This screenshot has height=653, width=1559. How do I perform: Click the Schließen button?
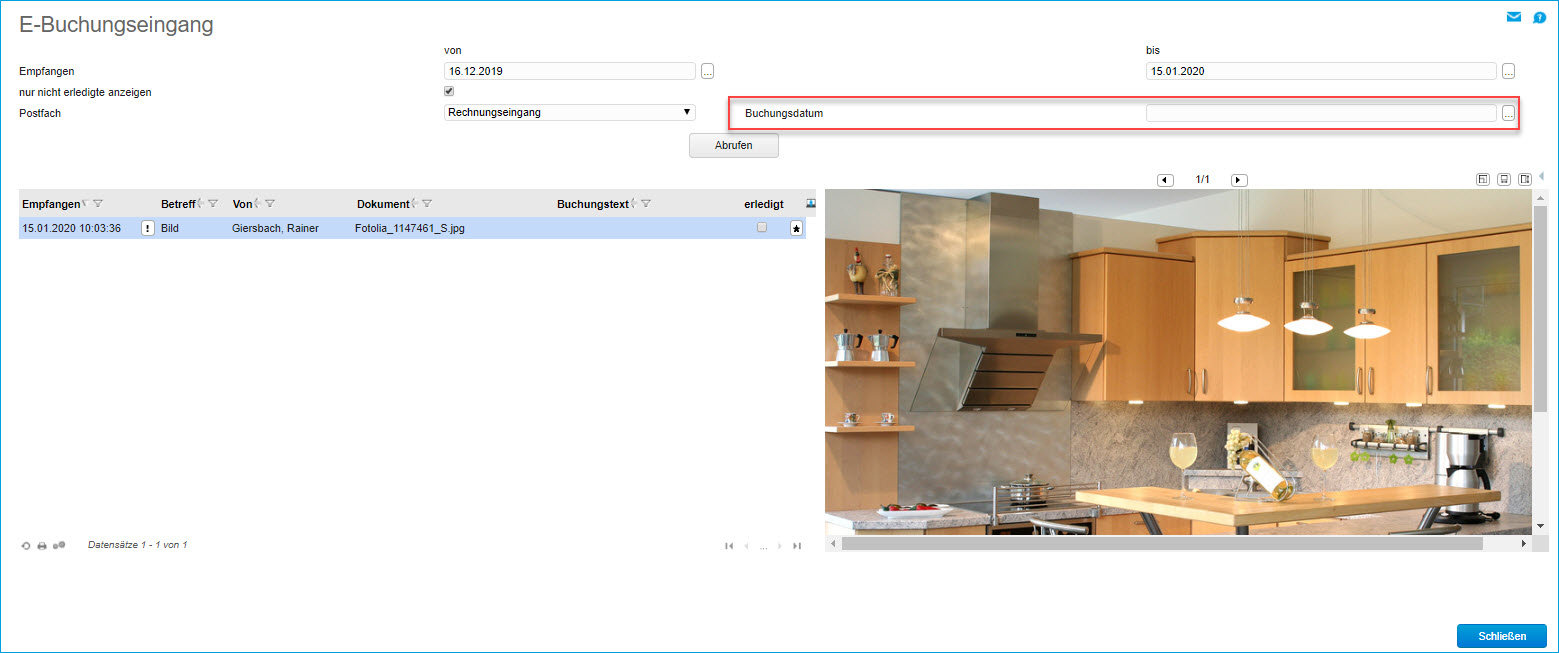coord(1501,636)
